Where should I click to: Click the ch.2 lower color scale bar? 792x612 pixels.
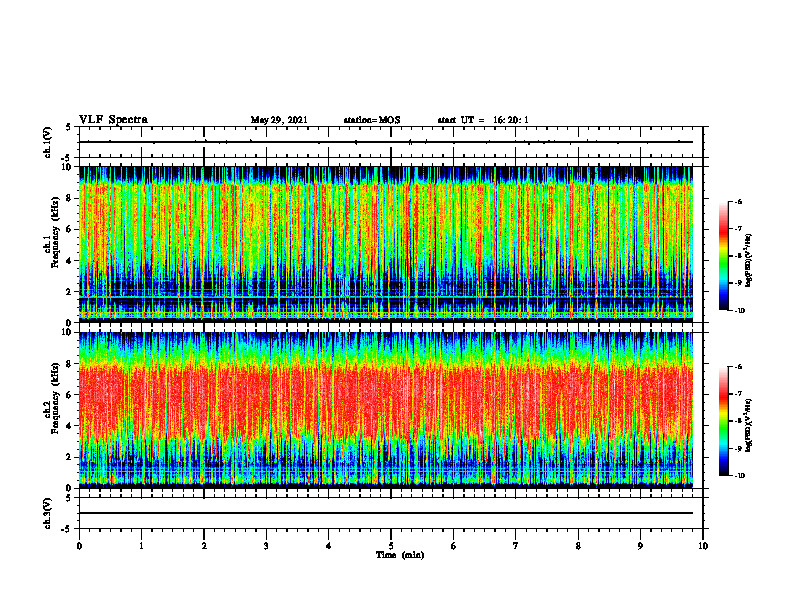pos(723,421)
